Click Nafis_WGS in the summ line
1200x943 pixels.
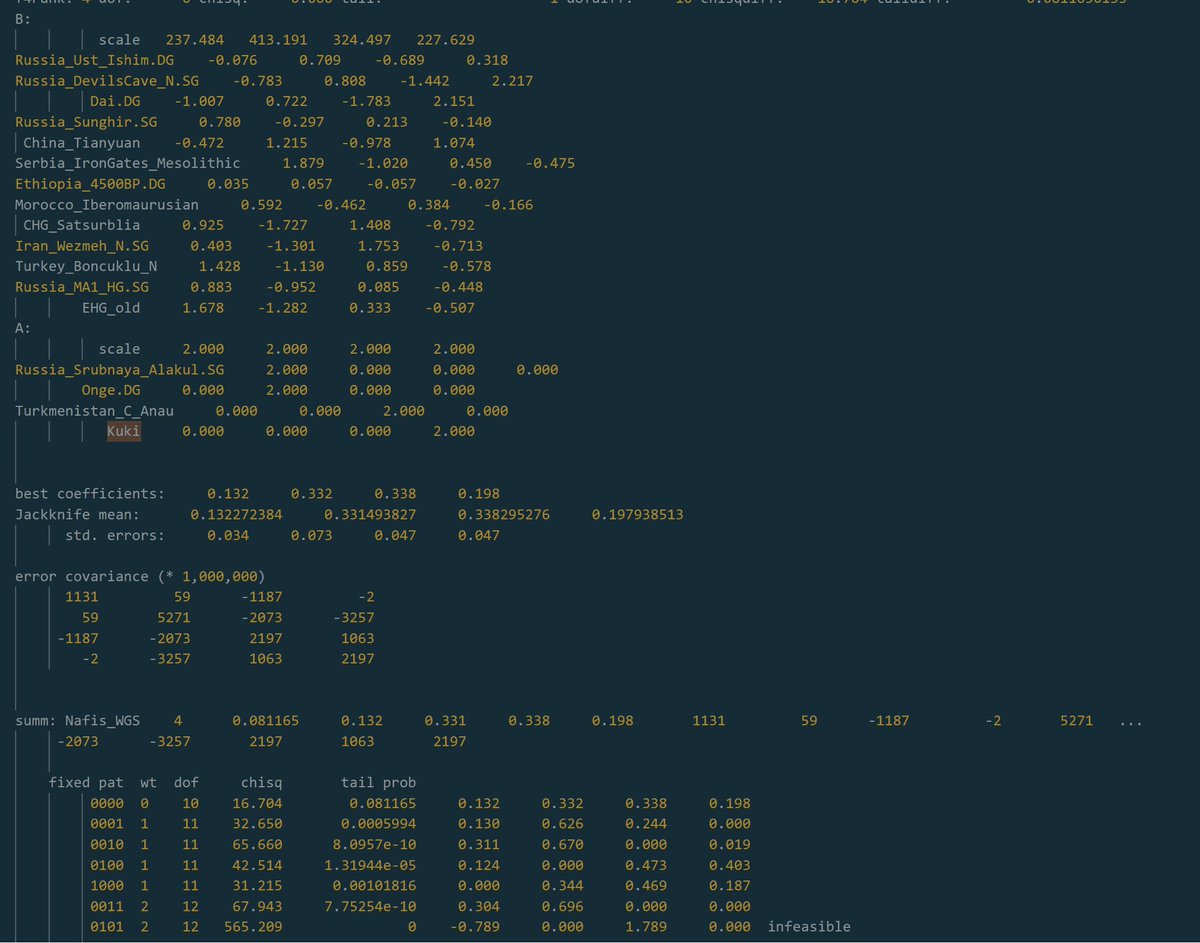(103, 721)
